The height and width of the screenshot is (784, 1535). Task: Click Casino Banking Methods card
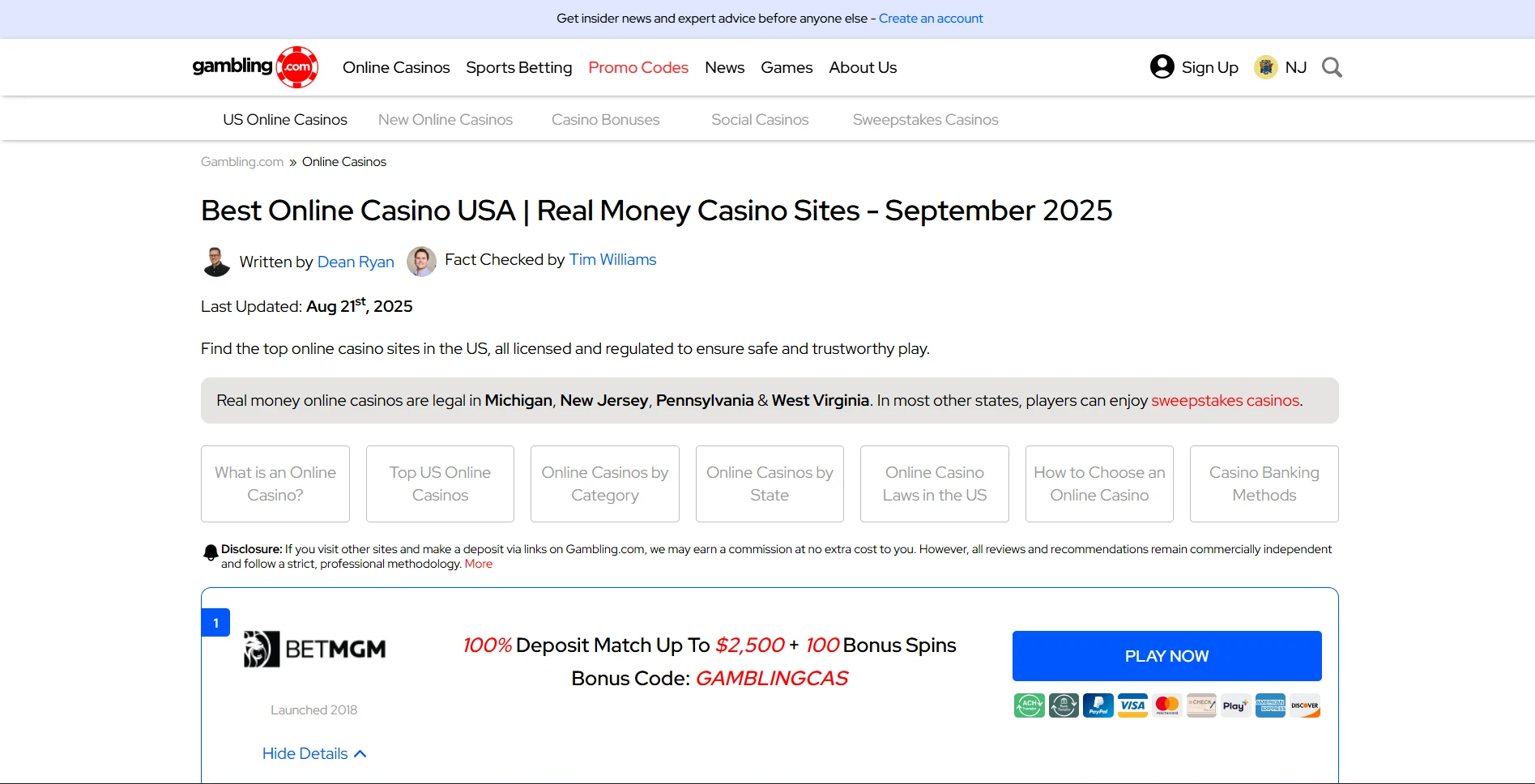[1264, 484]
